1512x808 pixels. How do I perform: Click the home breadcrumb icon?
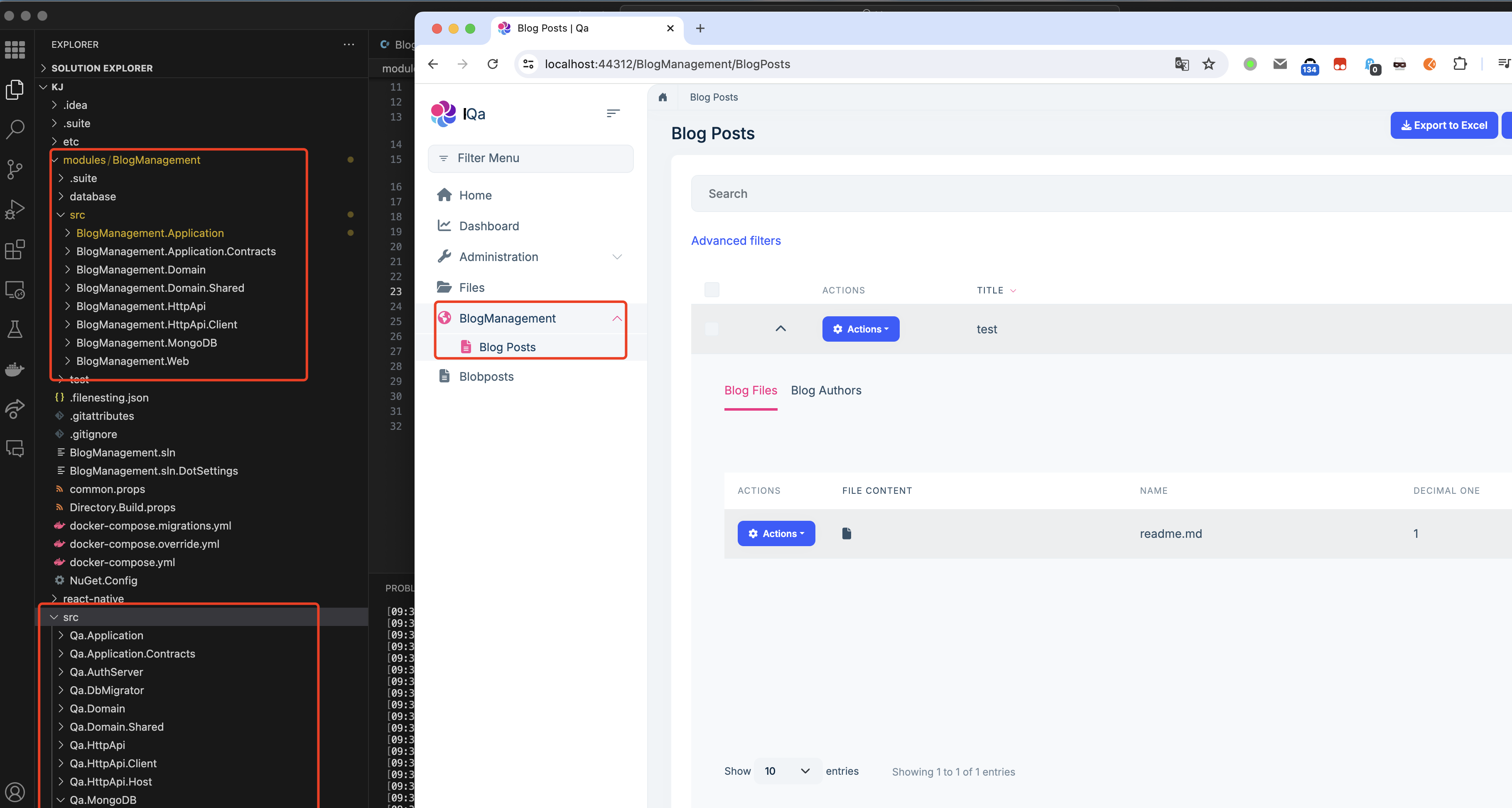click(x=663, y=98)
